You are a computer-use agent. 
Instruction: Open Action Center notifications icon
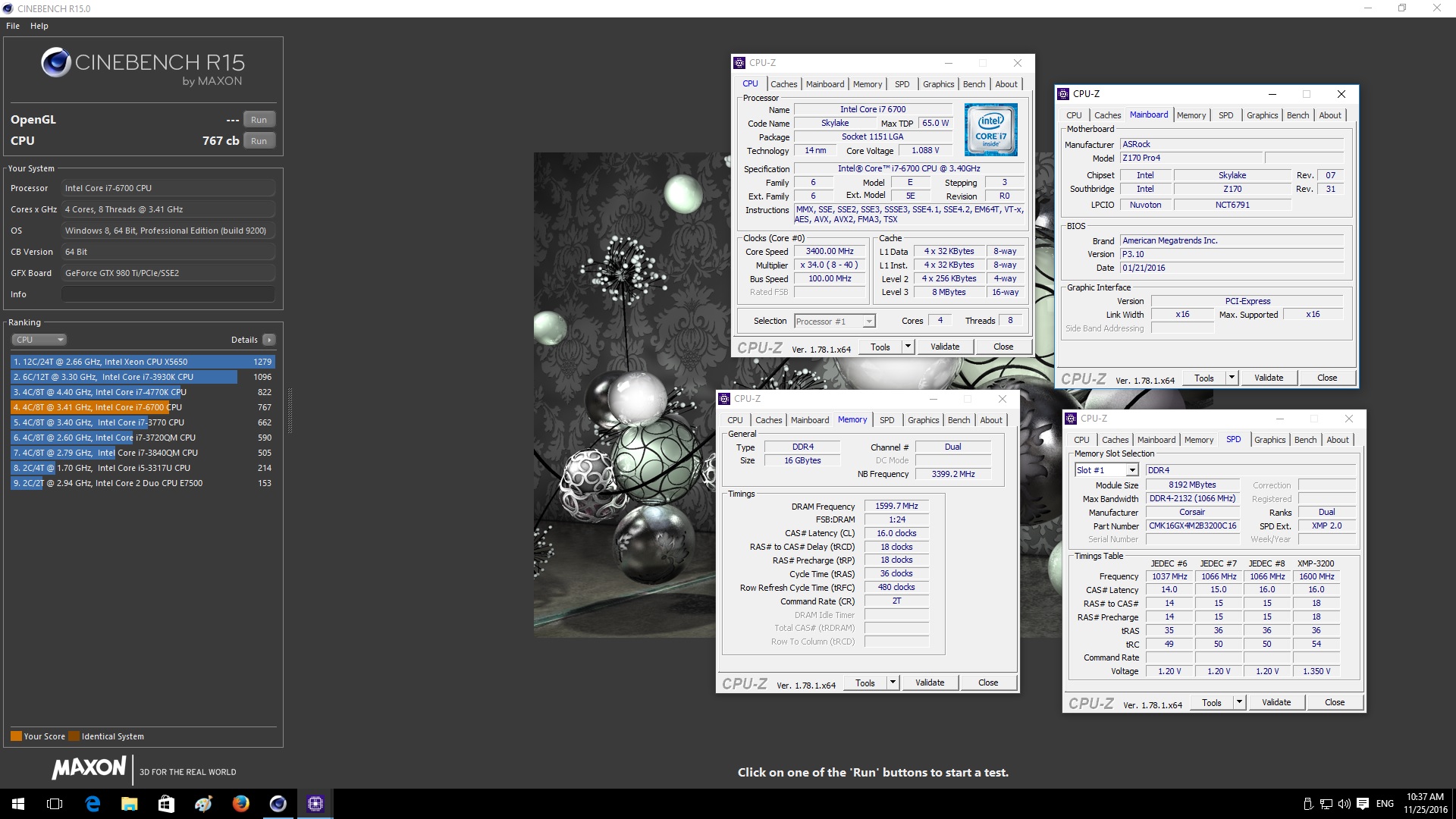[x=1363, y=804]
